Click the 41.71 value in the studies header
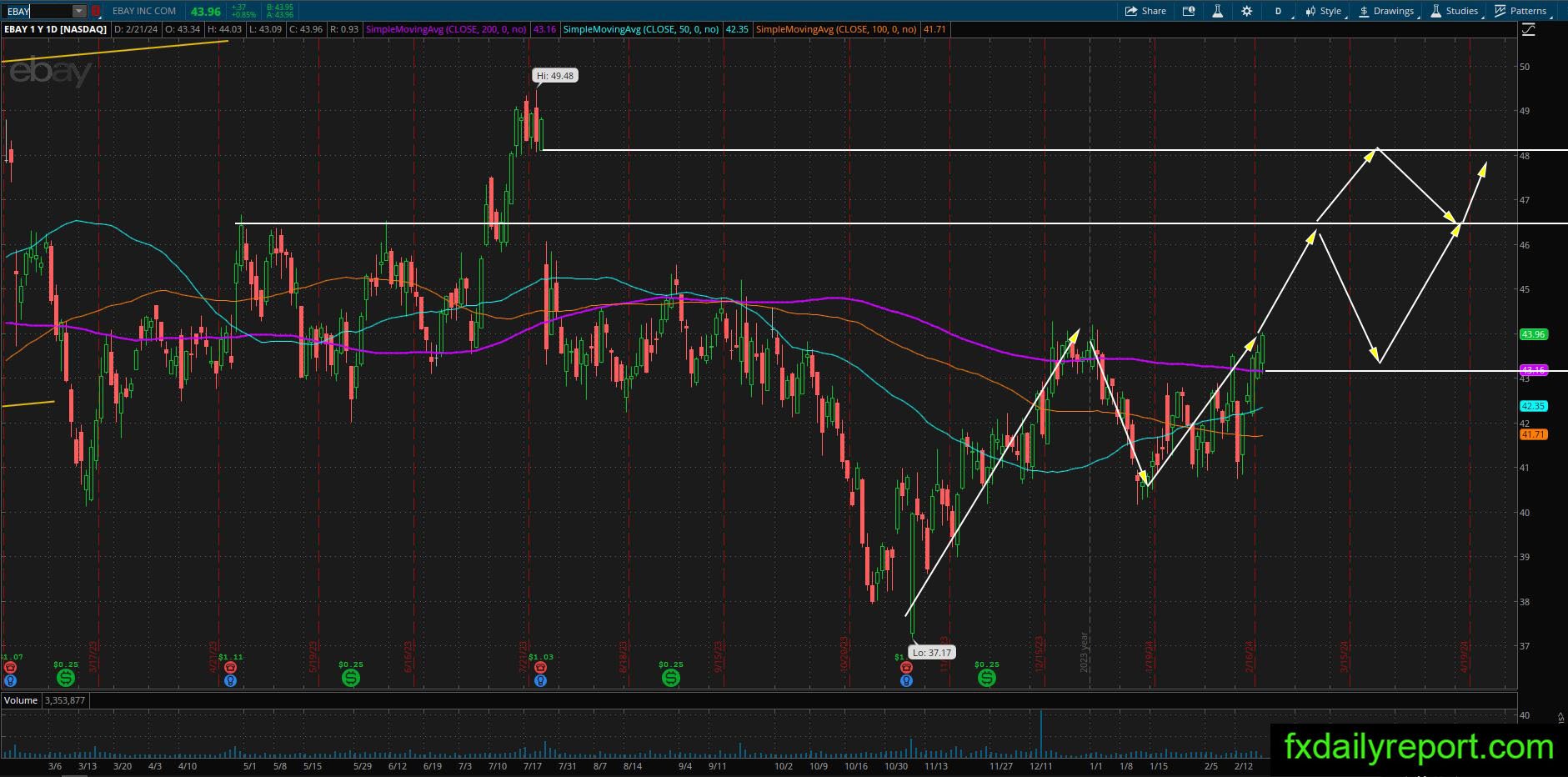 coord(934,29)
